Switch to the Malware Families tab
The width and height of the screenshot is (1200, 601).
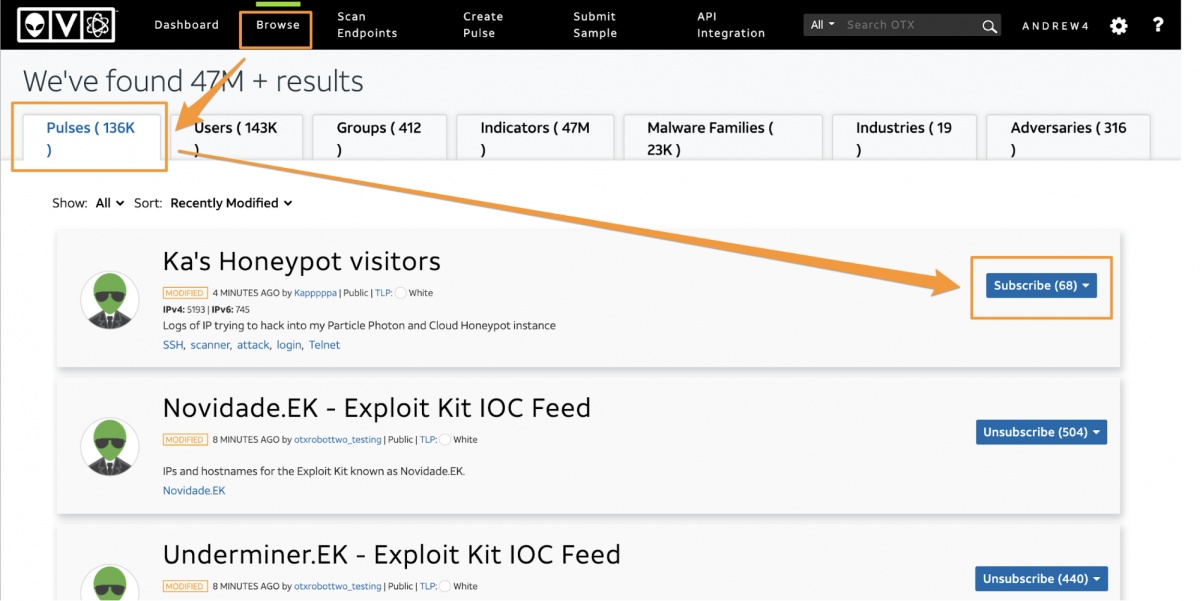point(721,137)
